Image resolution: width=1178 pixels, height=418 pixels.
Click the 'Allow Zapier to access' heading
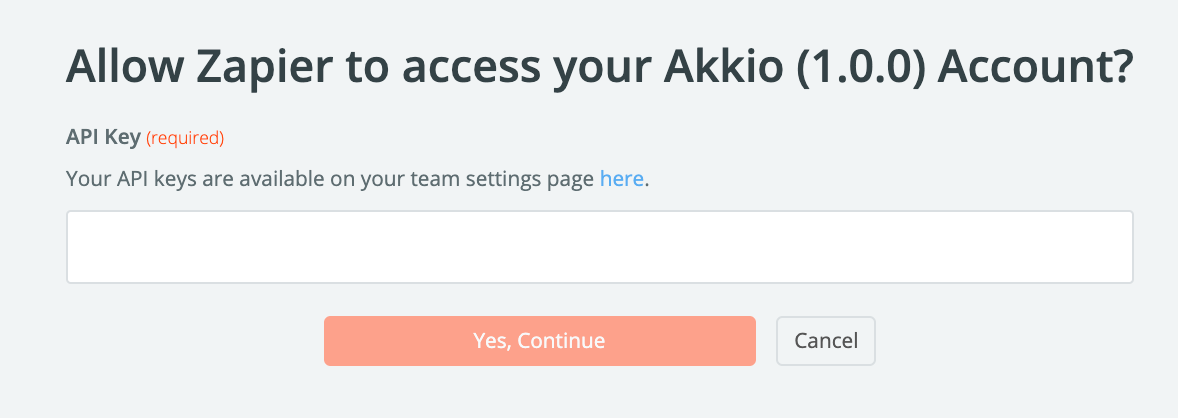point(598,68)
